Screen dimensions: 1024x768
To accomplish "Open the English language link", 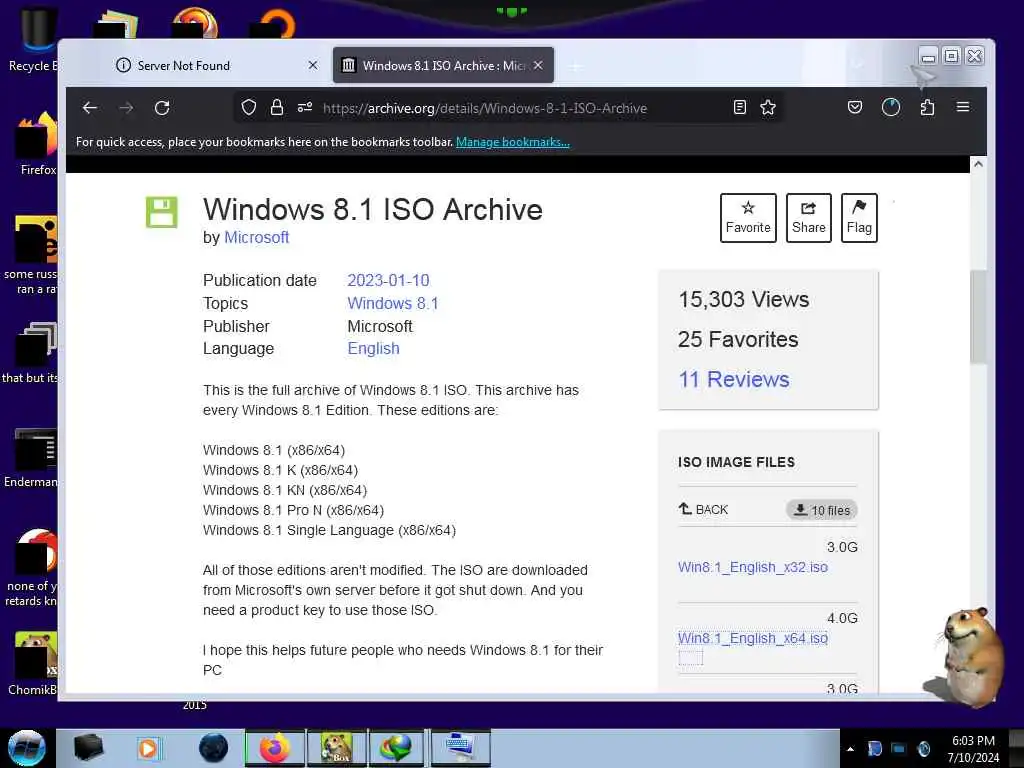I will click(373, 348).
